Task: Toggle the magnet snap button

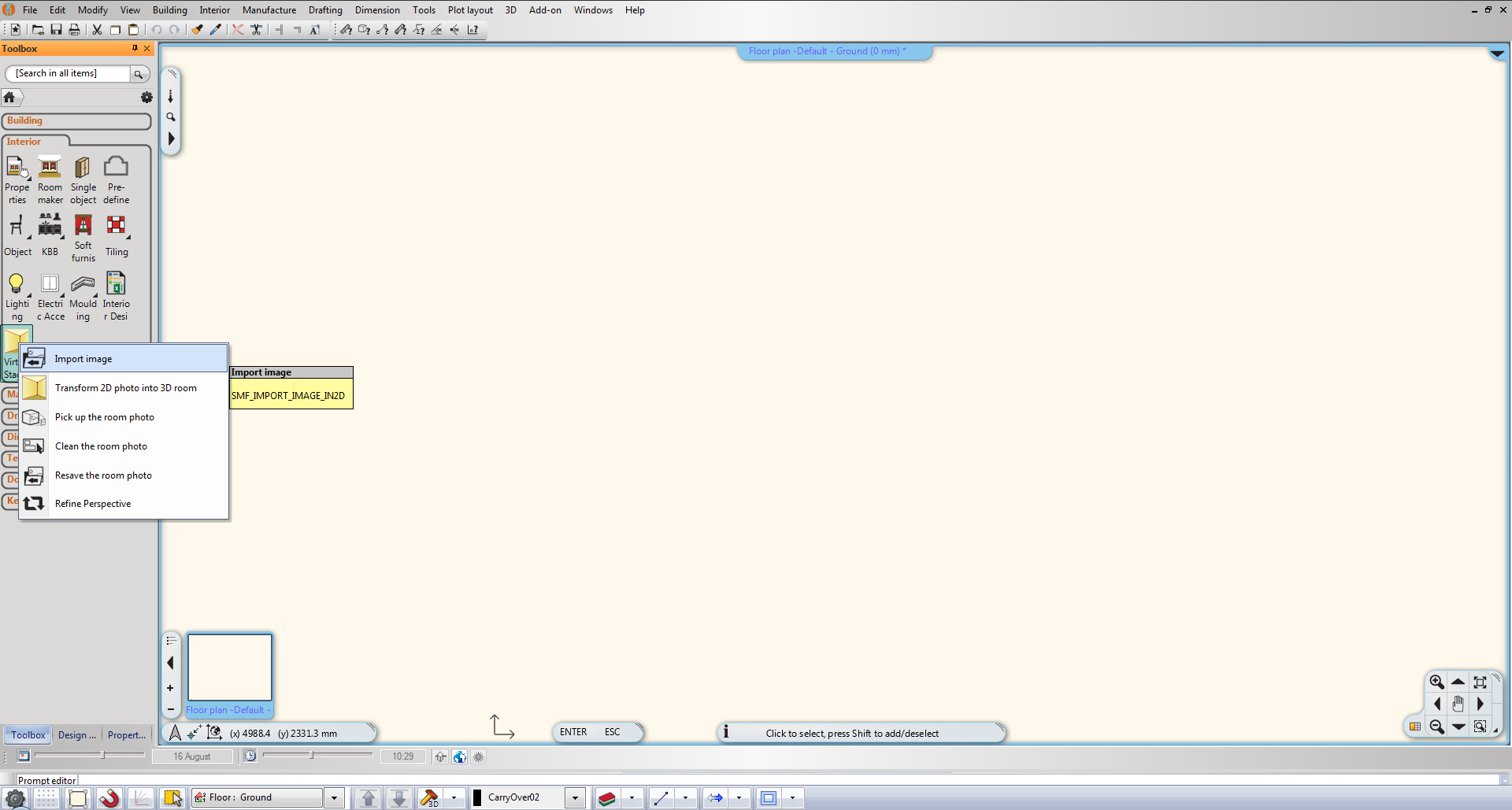Action: pyautogui.click(x=109, y=798)
